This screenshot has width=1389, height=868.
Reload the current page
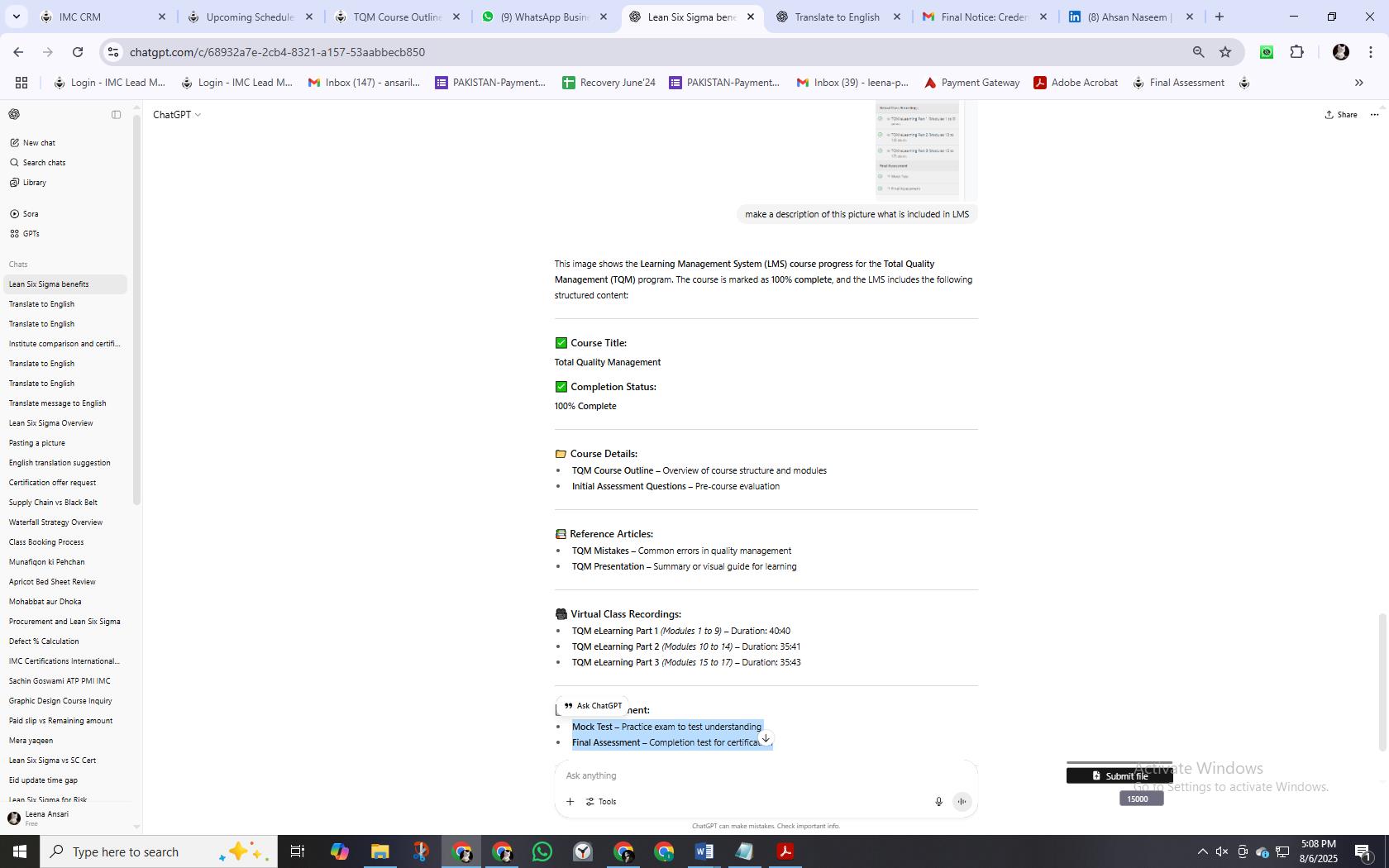(78, 51)
